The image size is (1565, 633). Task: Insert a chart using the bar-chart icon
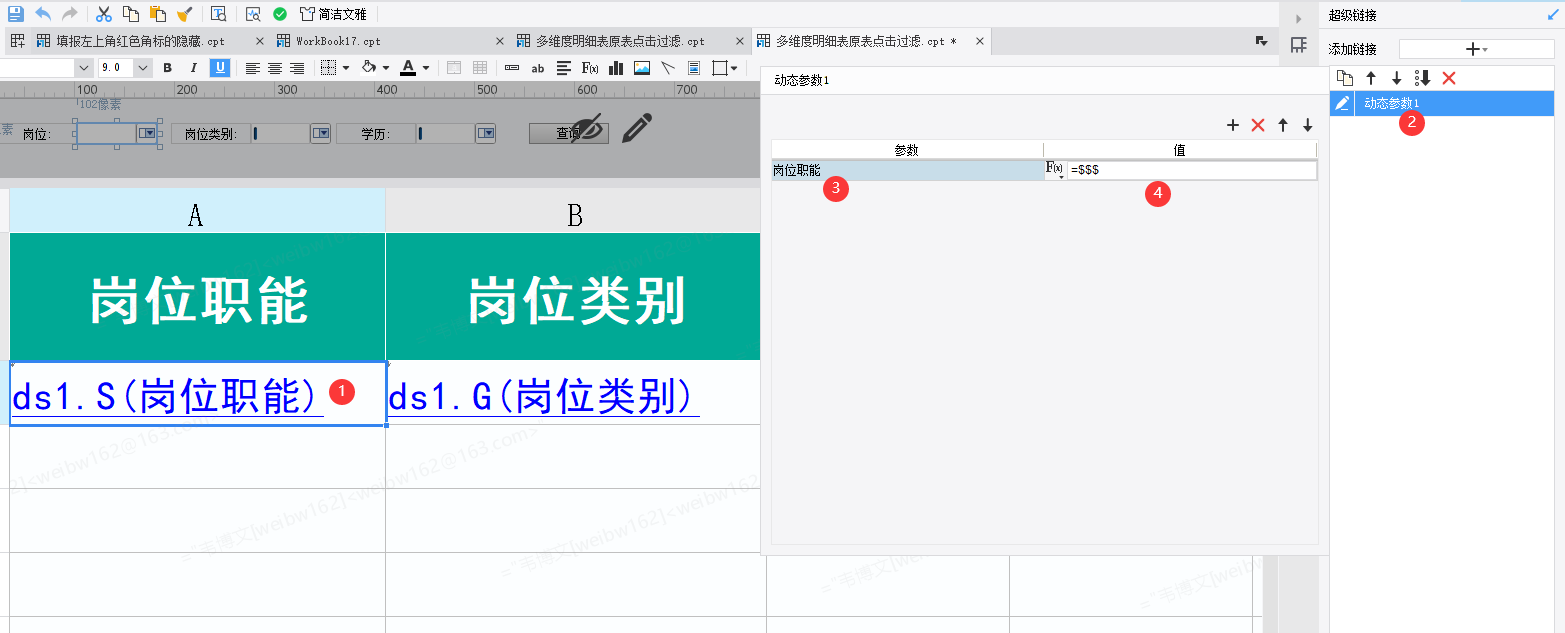click(616, 68)
